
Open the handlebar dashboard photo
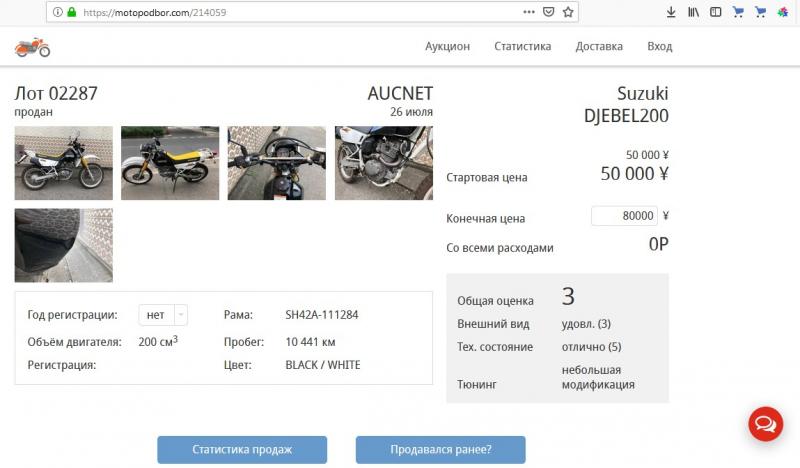[x=277, y=163]
